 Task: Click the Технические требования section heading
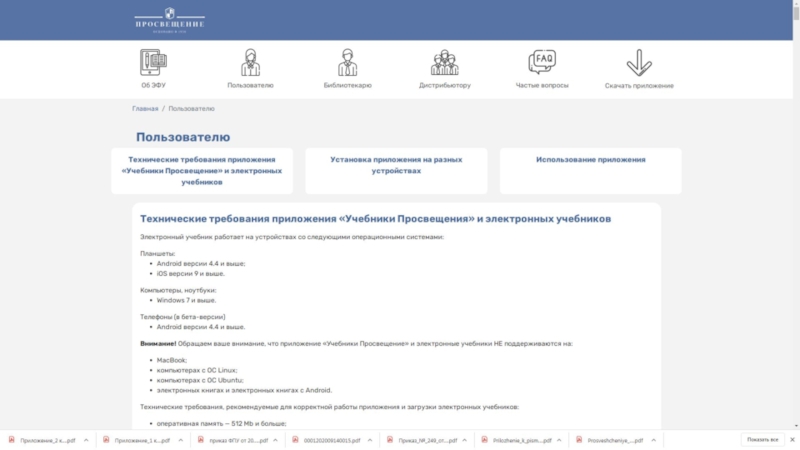tap(376, 219)
